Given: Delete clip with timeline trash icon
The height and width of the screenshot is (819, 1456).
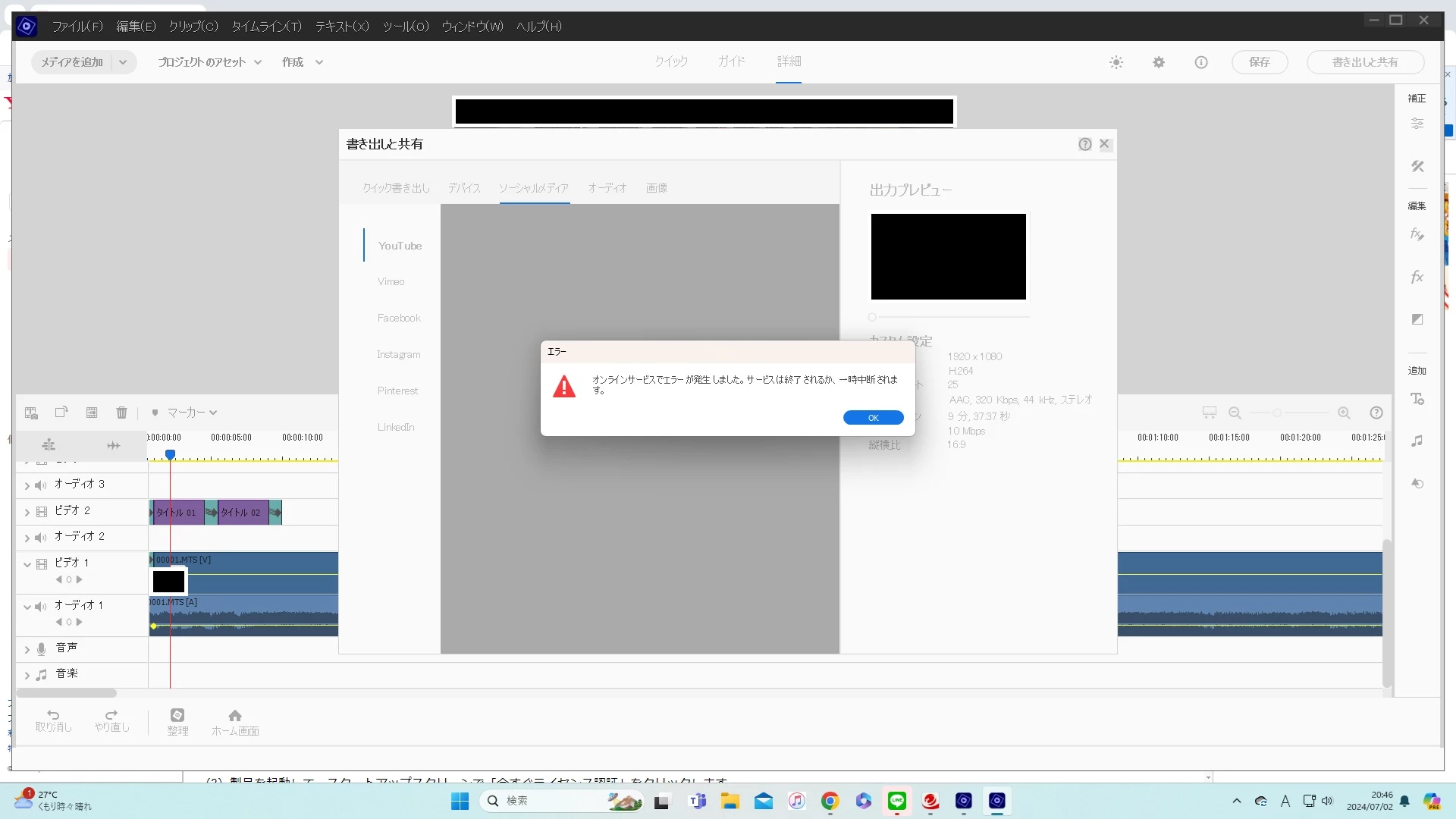Looking at the screenshot, I should tap(121, 413).
